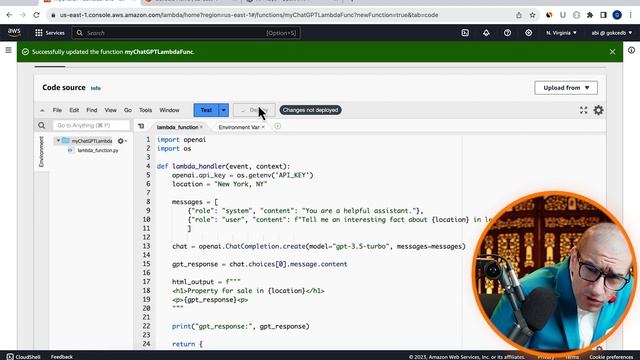Switch to the Environment Var tab
640x360 pixels.
click(x=239, y=127)
